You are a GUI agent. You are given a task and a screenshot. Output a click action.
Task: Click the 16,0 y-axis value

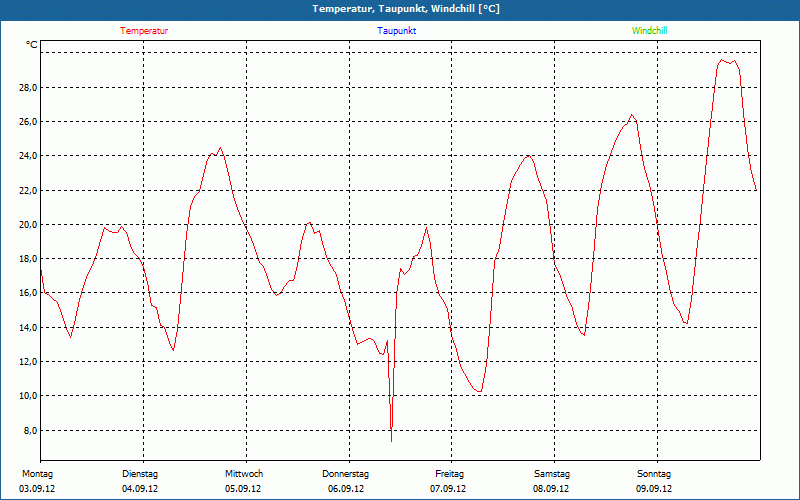(28, 293)
